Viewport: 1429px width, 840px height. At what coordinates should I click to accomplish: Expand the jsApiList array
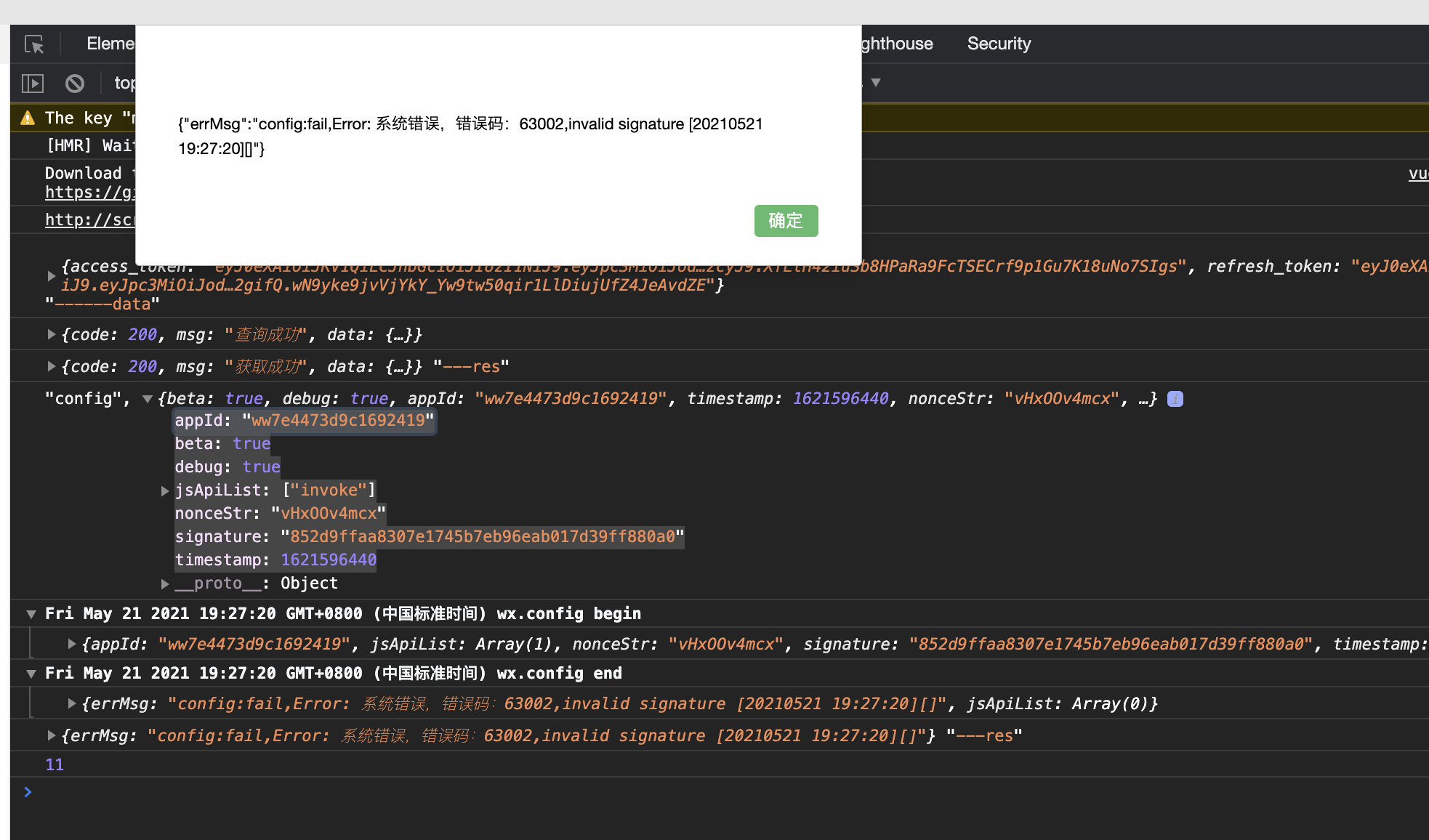click(x=165, y=491)
